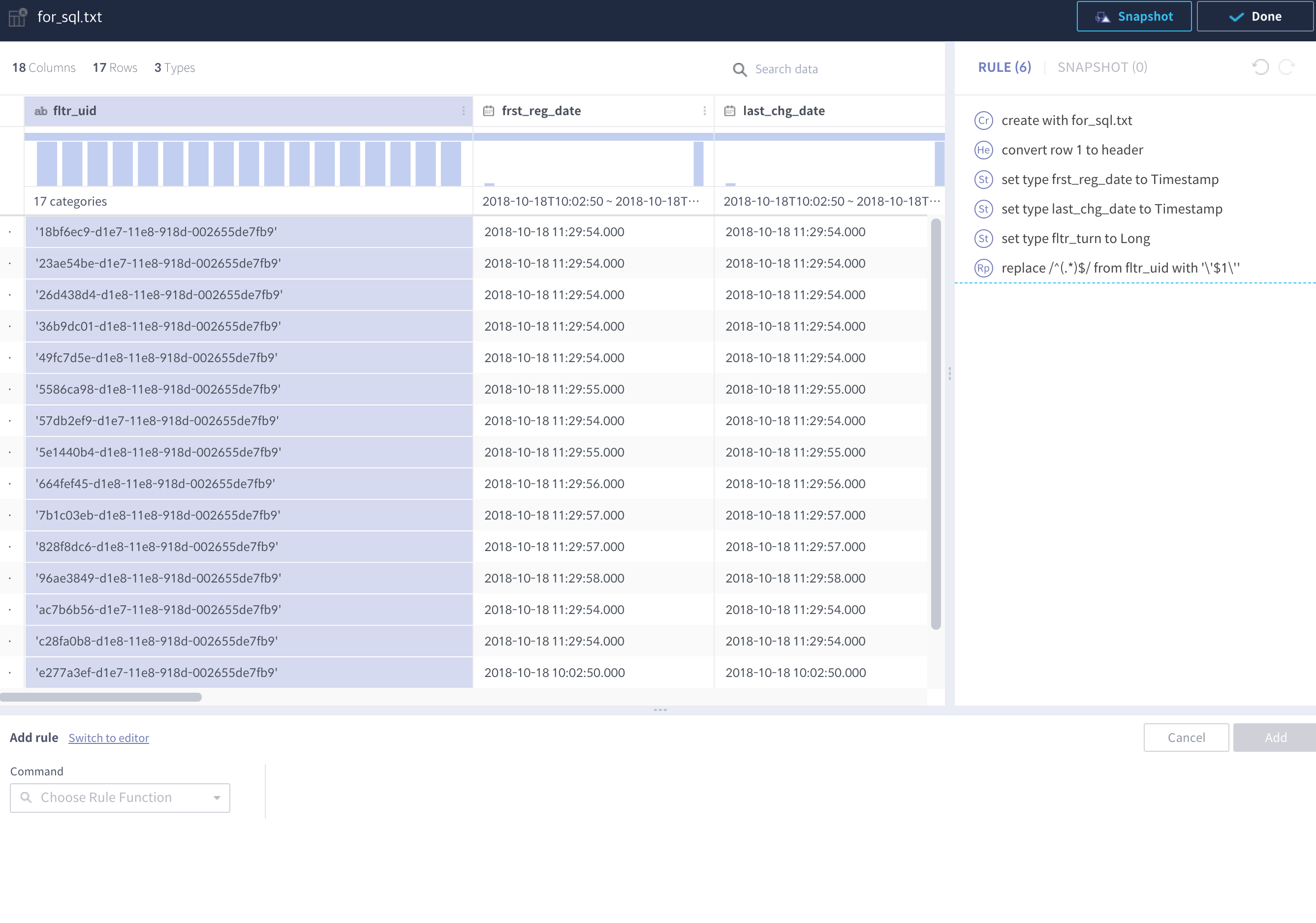Select the last_chg_date column header

click(x=829, y=111)
